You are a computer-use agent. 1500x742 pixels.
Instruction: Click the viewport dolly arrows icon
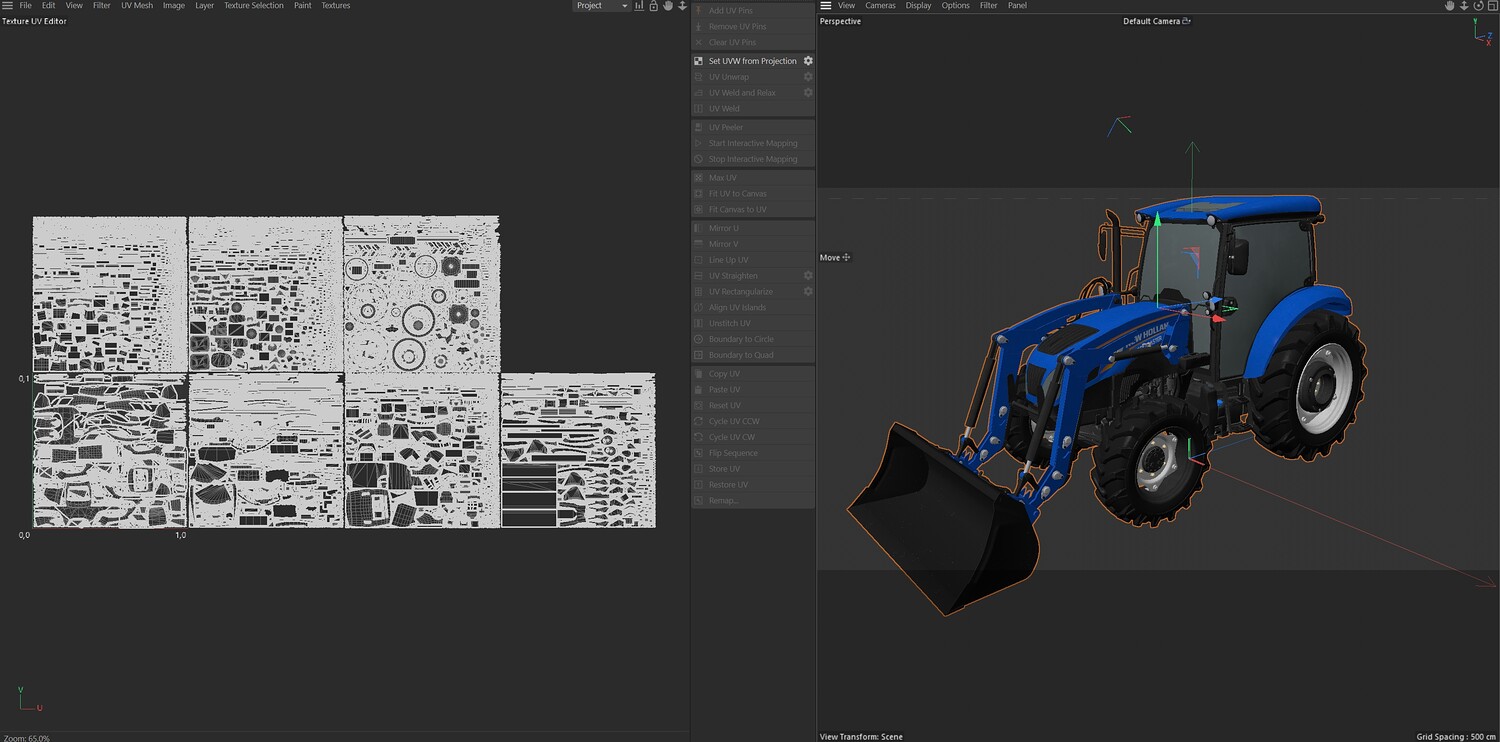click(1464, 6)
